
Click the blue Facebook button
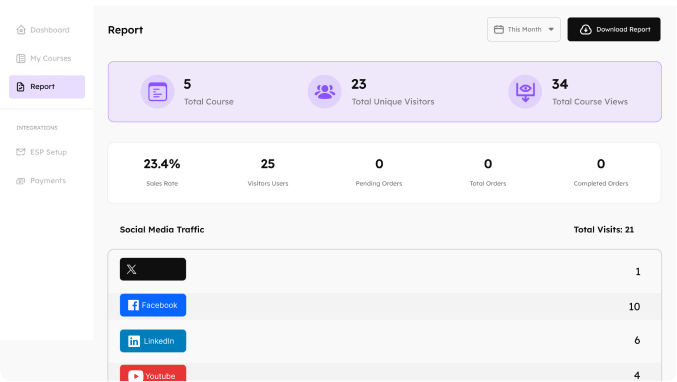[153, 305]
